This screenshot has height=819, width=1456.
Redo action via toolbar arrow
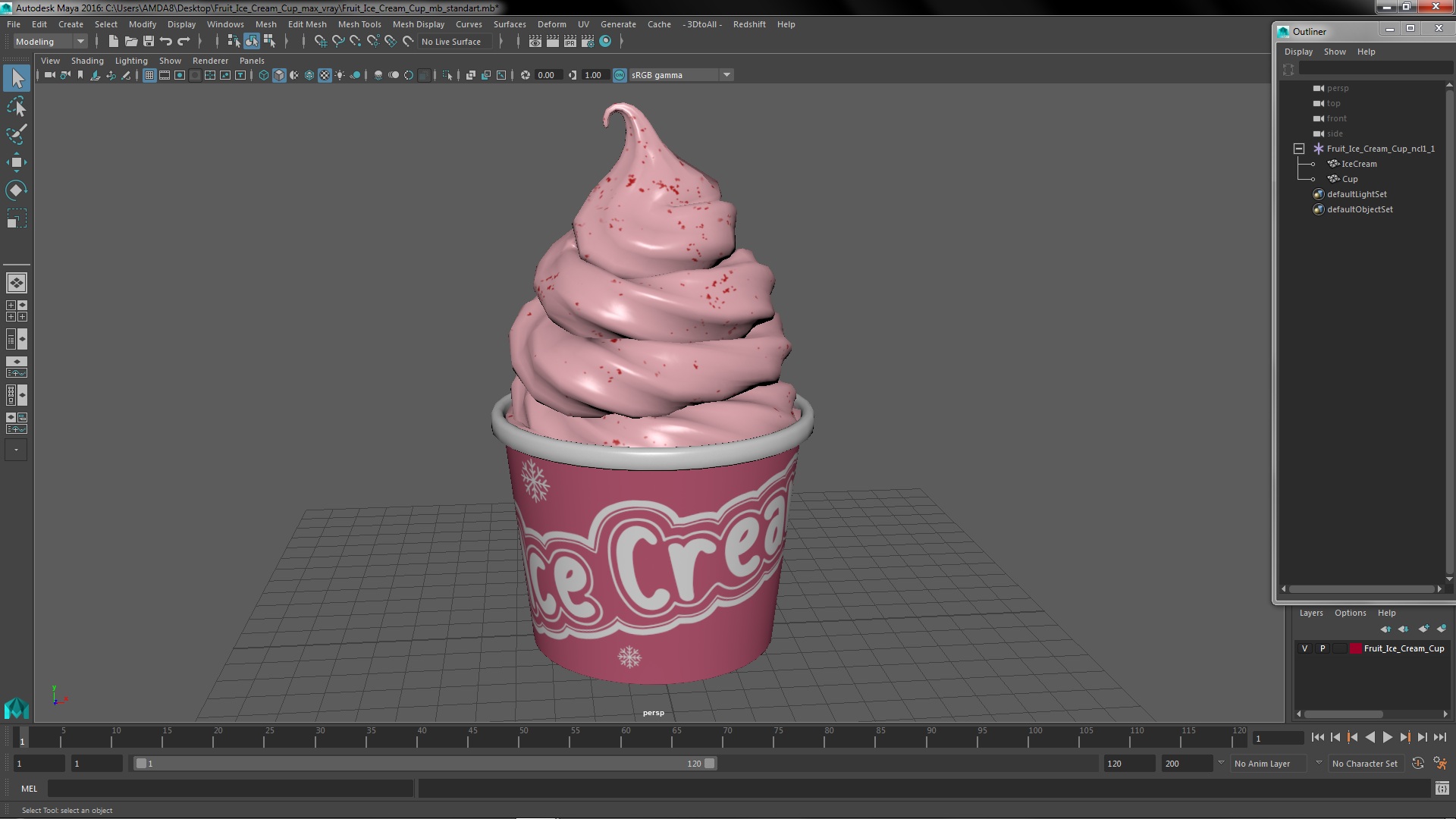[x=184, y=42]
